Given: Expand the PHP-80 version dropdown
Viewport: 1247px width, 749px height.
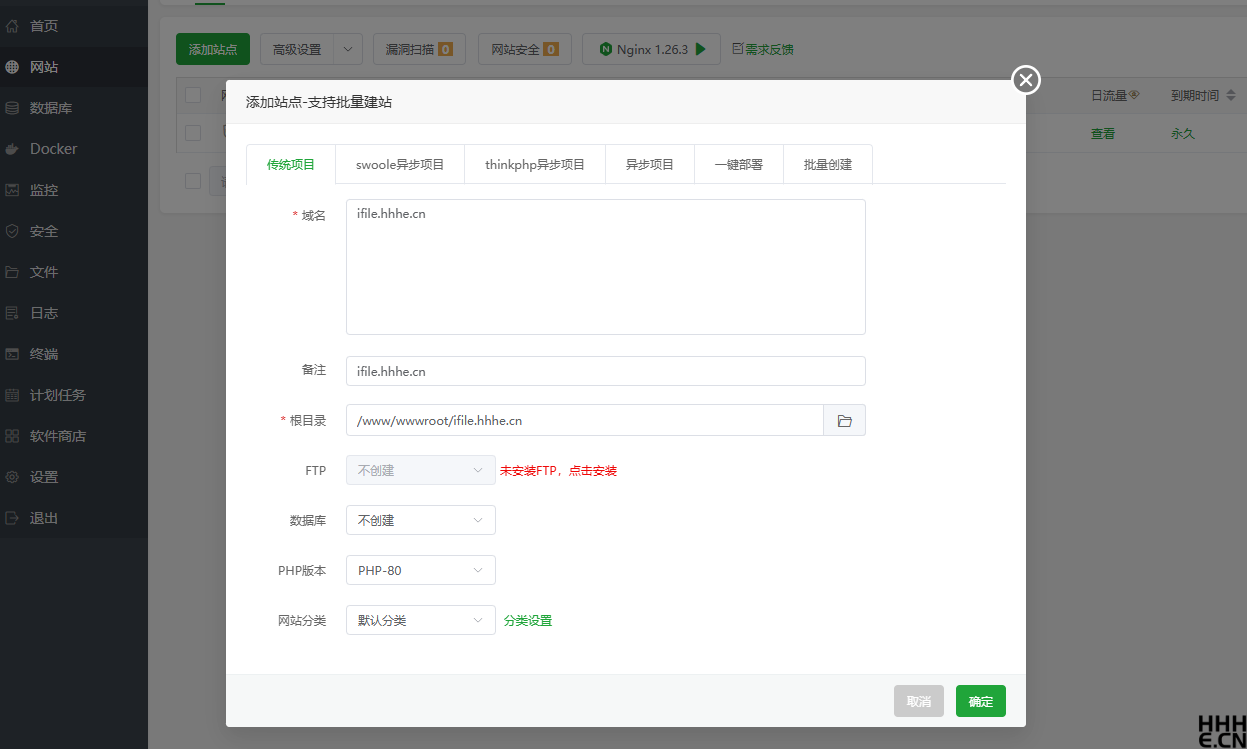Looking at the screenshot, I should 421,570.
